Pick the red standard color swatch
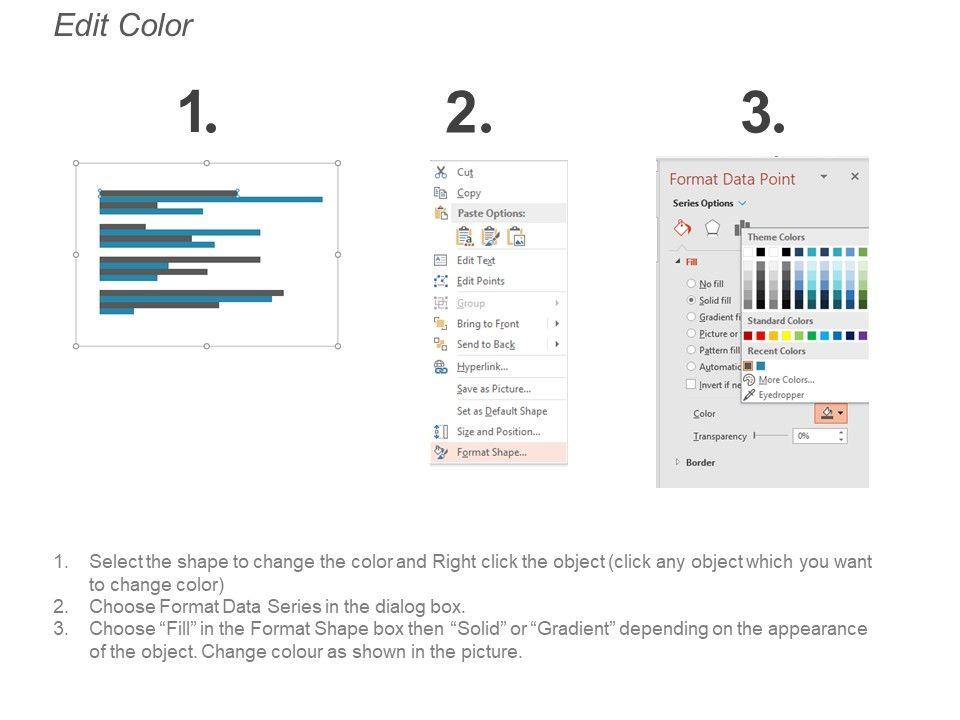This screenshot has width=960, height=720. coord(761,336)
